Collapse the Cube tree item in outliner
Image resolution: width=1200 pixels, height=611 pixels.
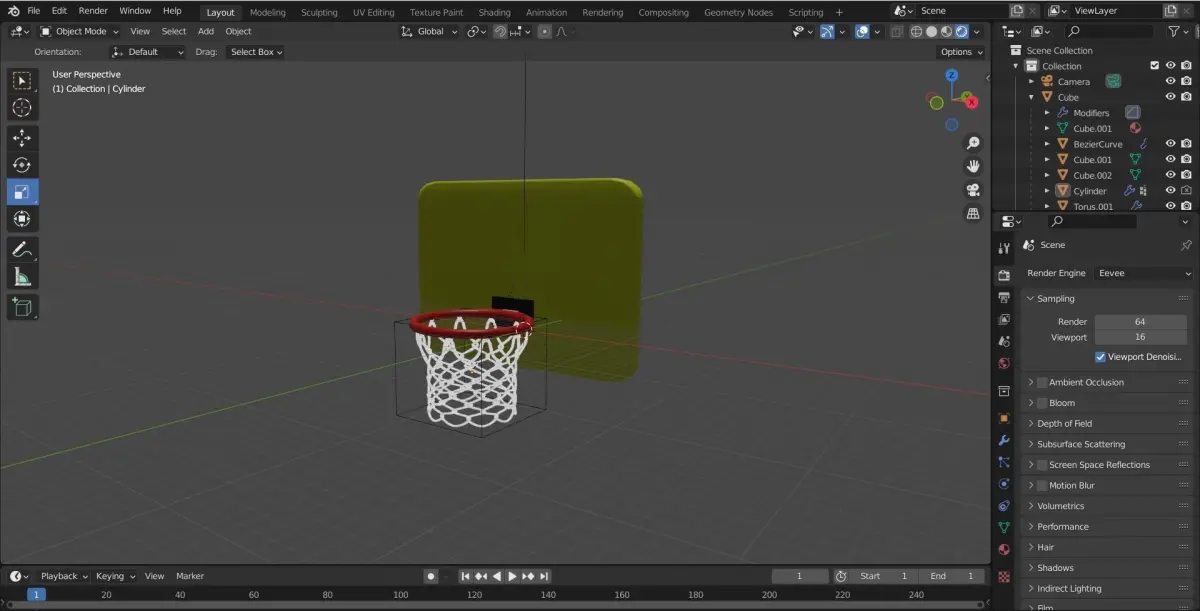pyautogui.click(x=1031, y=97)
